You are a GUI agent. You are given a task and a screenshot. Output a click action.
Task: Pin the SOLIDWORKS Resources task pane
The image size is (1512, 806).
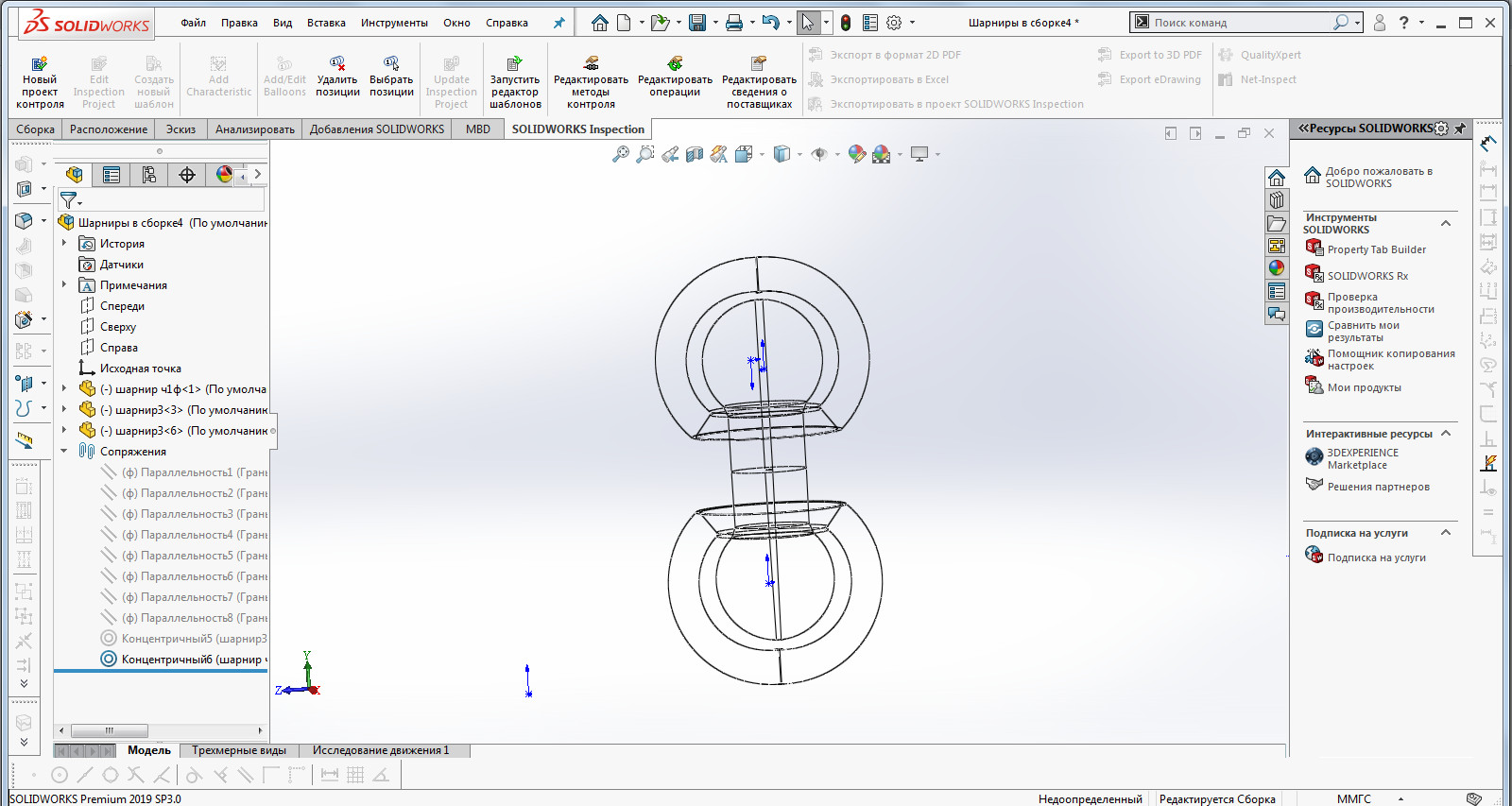click(1461, 129)
